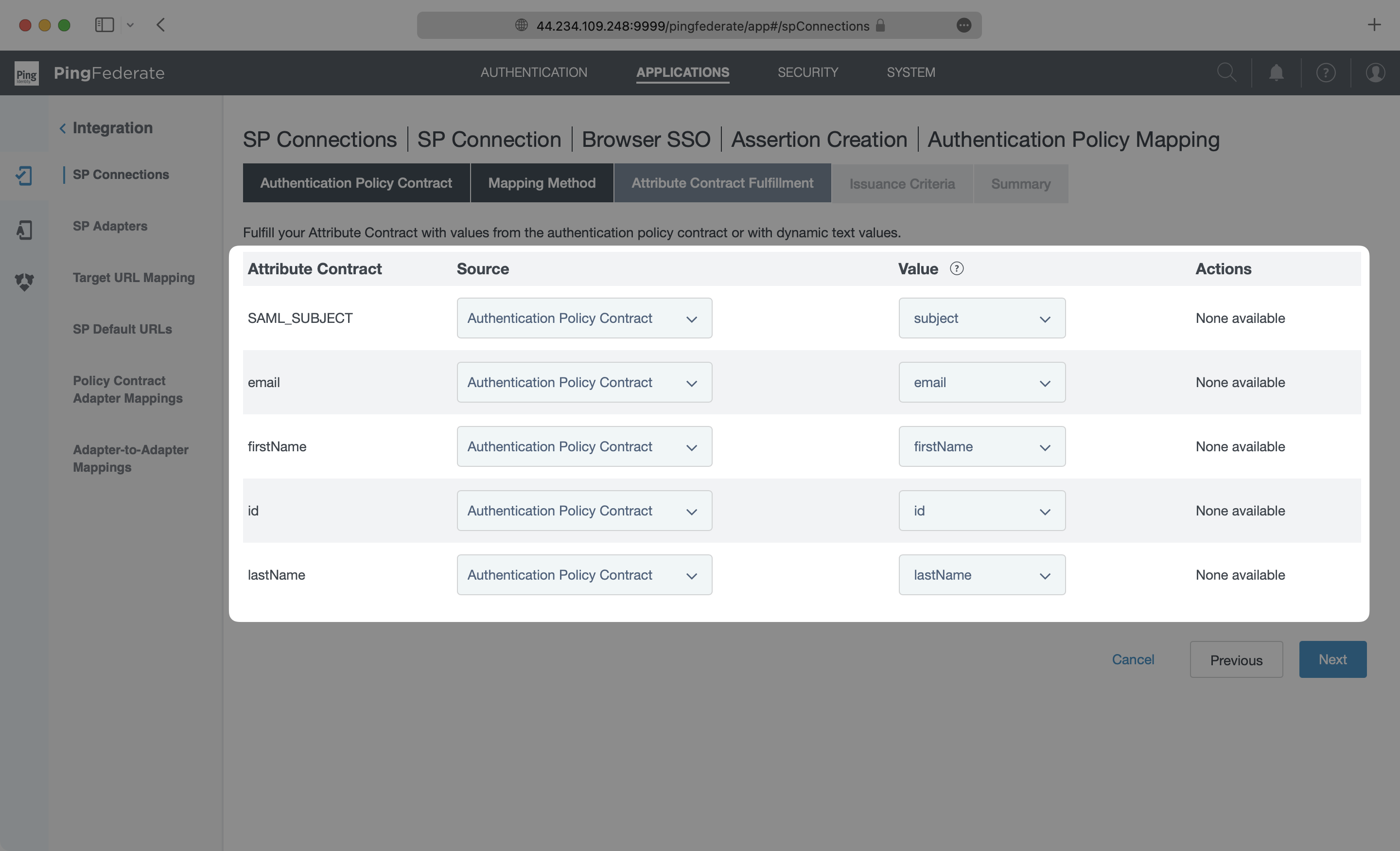Screen dimensions: 1400x851
Task: Open the user account icon
Action: click(x=1375, y=73)
